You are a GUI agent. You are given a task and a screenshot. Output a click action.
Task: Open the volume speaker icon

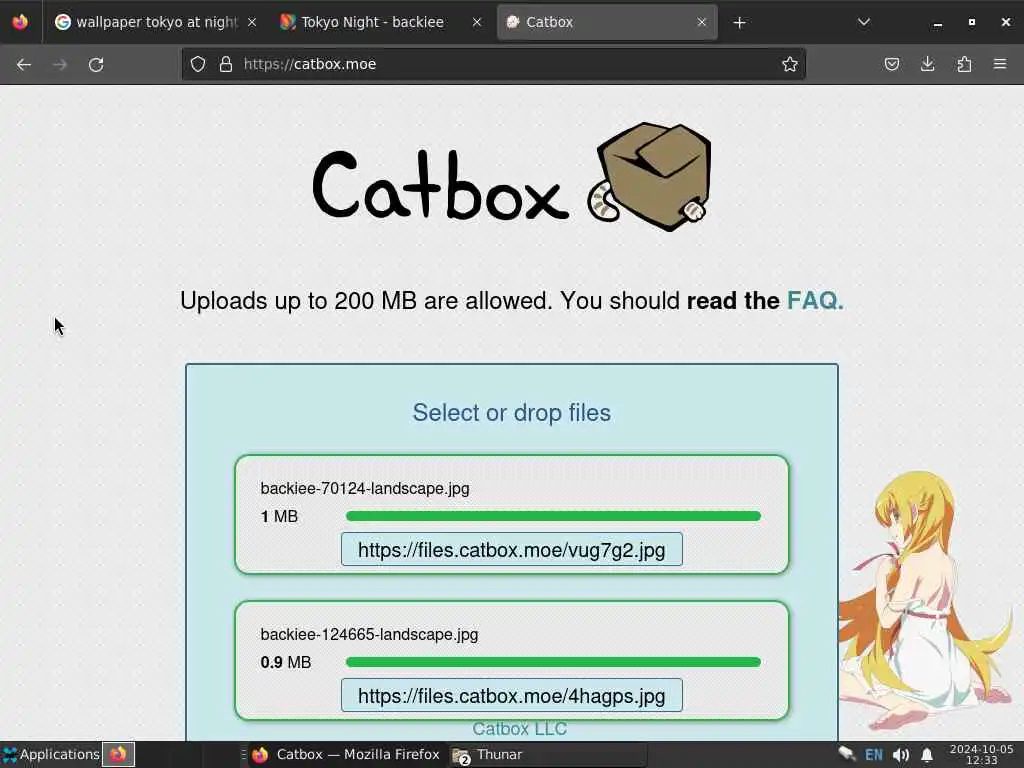click(901, 755)
